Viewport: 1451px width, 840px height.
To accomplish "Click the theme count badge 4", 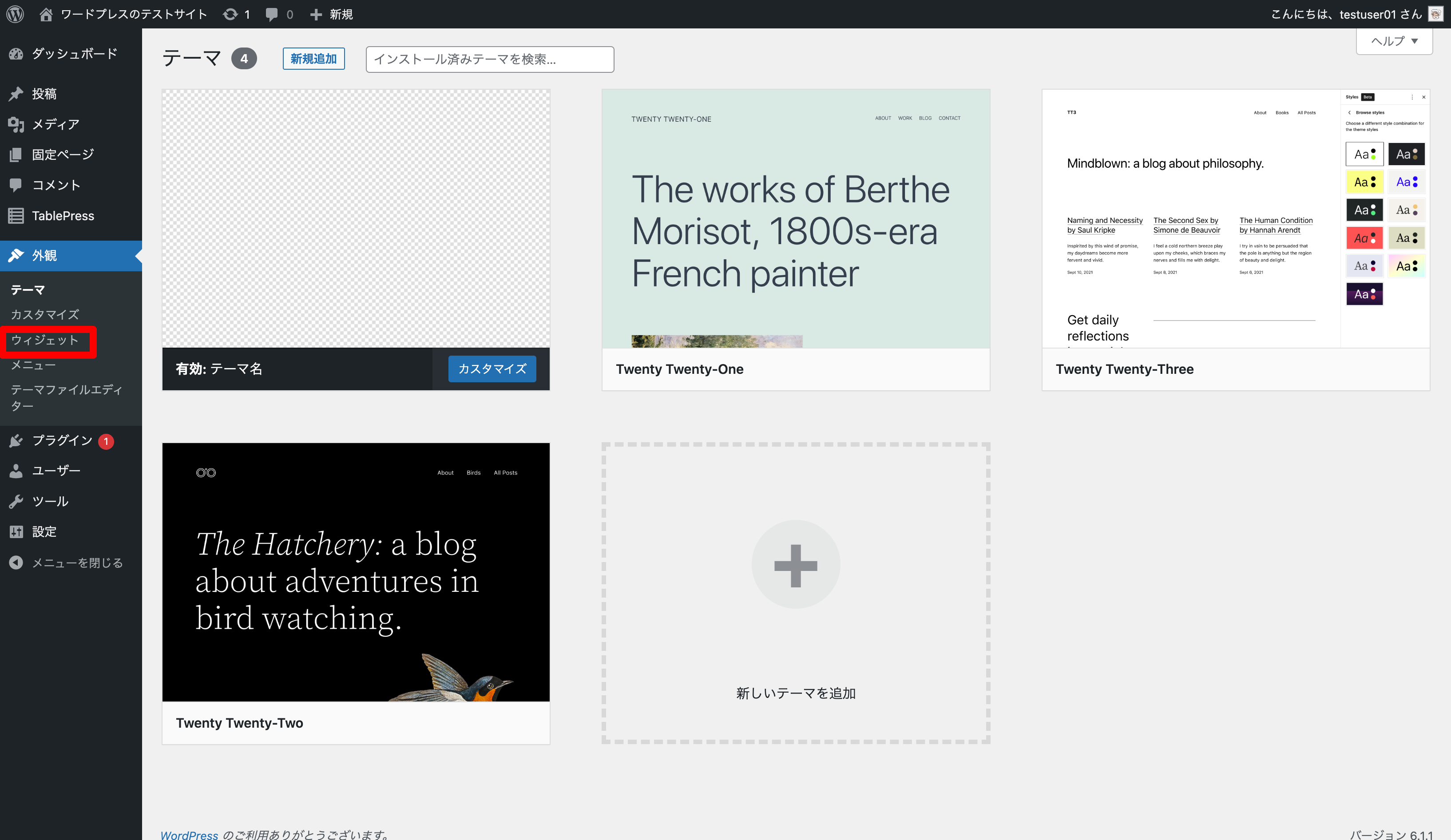I will (x=244, y=59).
